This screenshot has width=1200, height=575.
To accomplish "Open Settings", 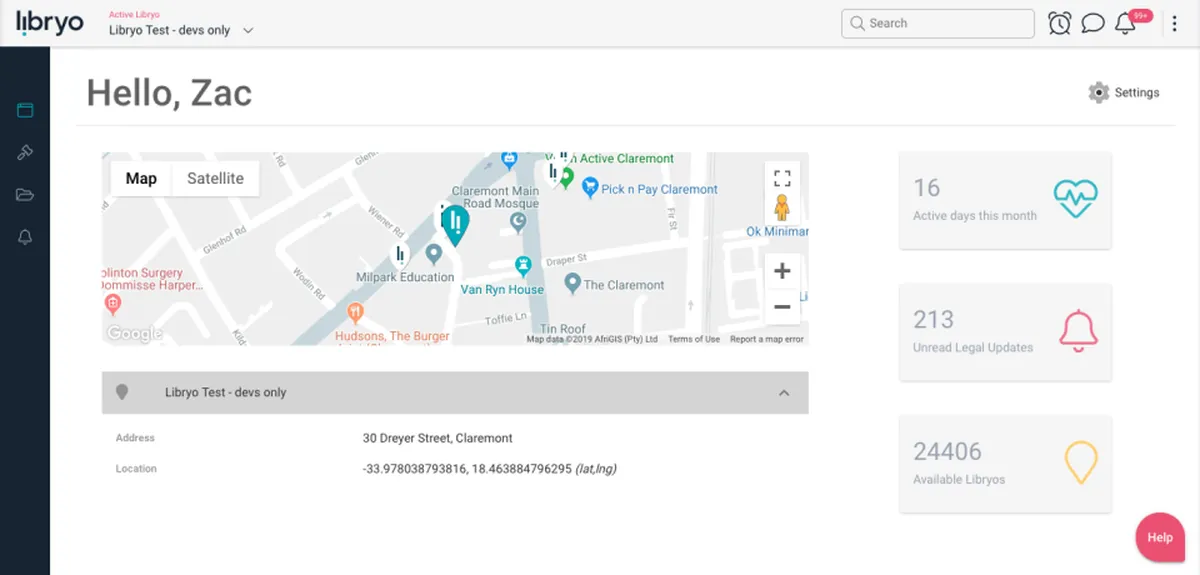I will tap(1124, 92).
